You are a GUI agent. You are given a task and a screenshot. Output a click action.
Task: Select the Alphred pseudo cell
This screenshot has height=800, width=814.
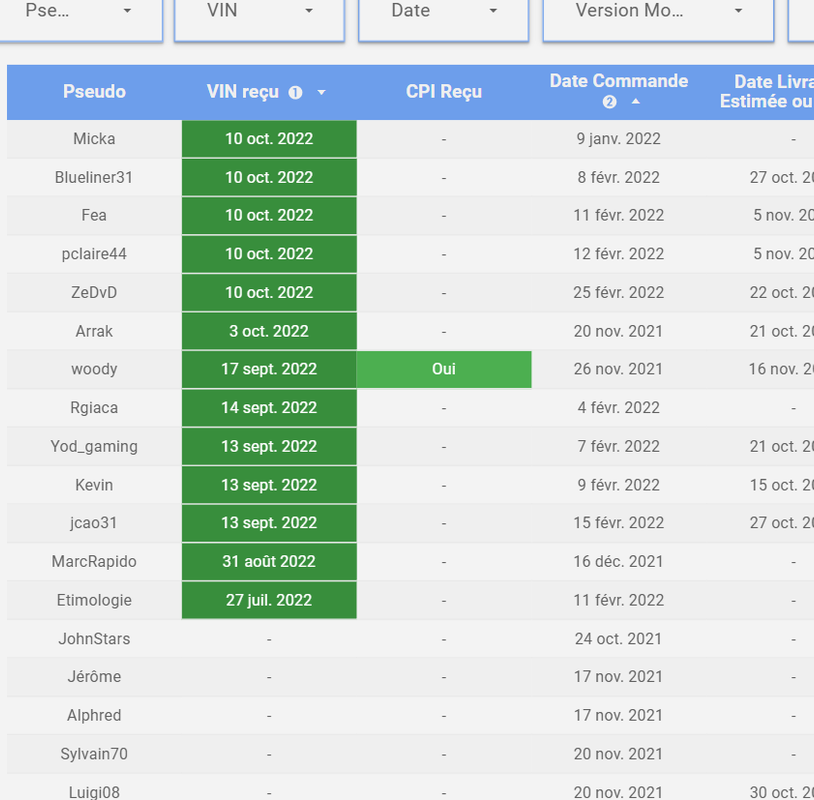click(94, 715)
